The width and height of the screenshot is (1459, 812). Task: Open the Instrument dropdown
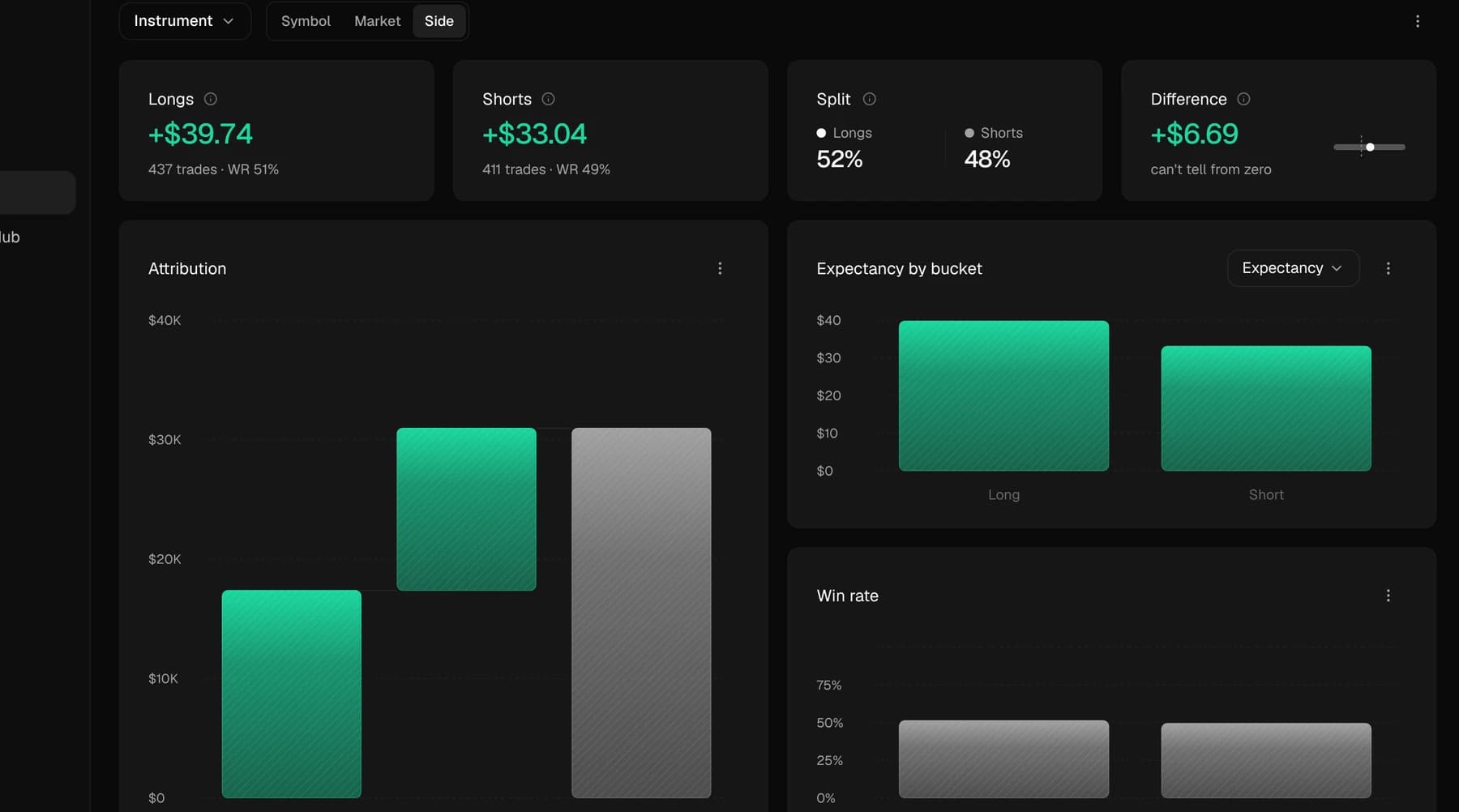click(185, 21)
